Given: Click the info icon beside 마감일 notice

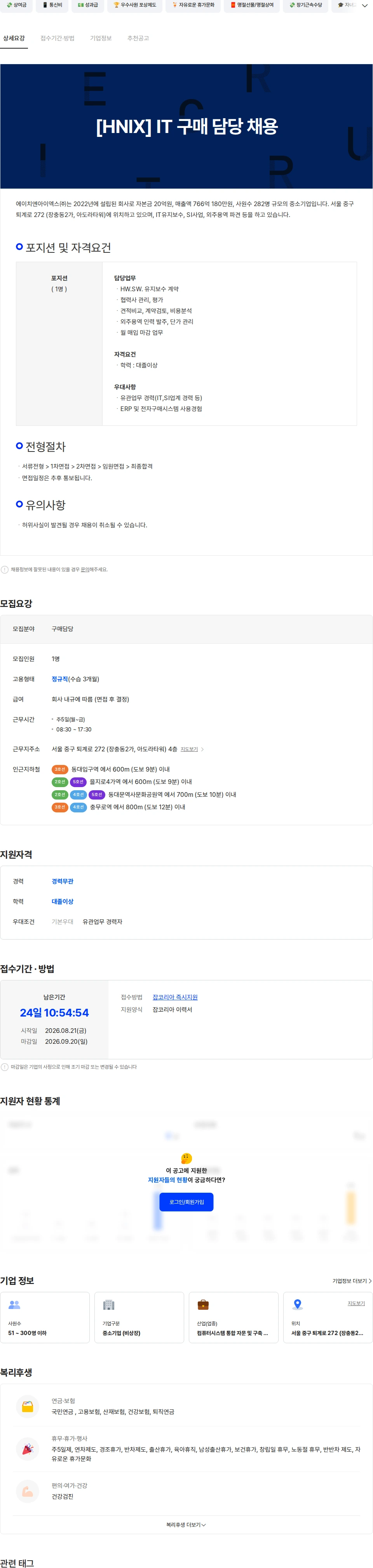Looking at the screenshot, I should [5, 1067].
